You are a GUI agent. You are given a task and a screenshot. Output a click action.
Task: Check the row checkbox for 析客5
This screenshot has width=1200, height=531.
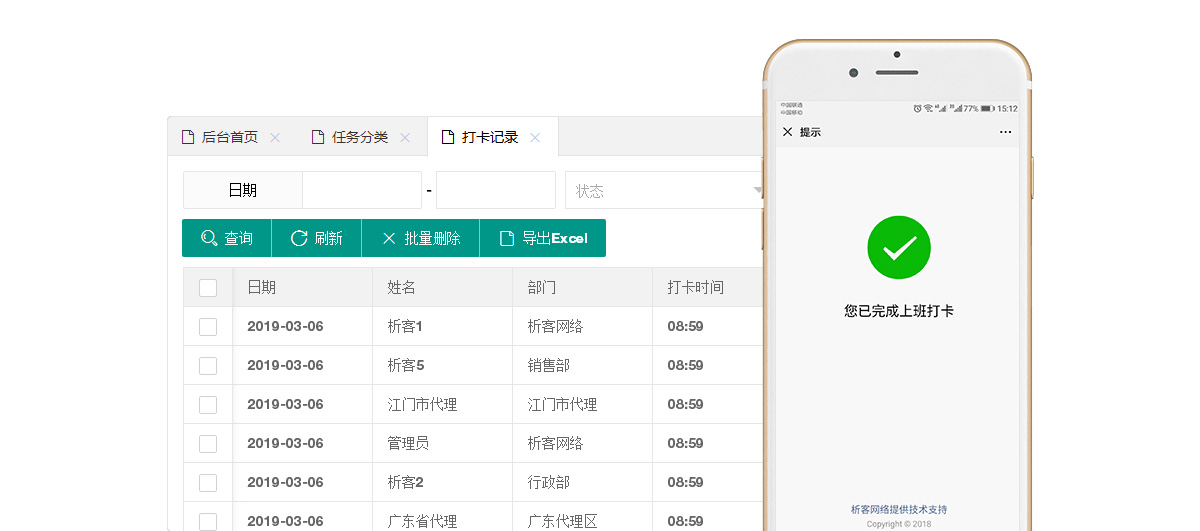point(208,366)
